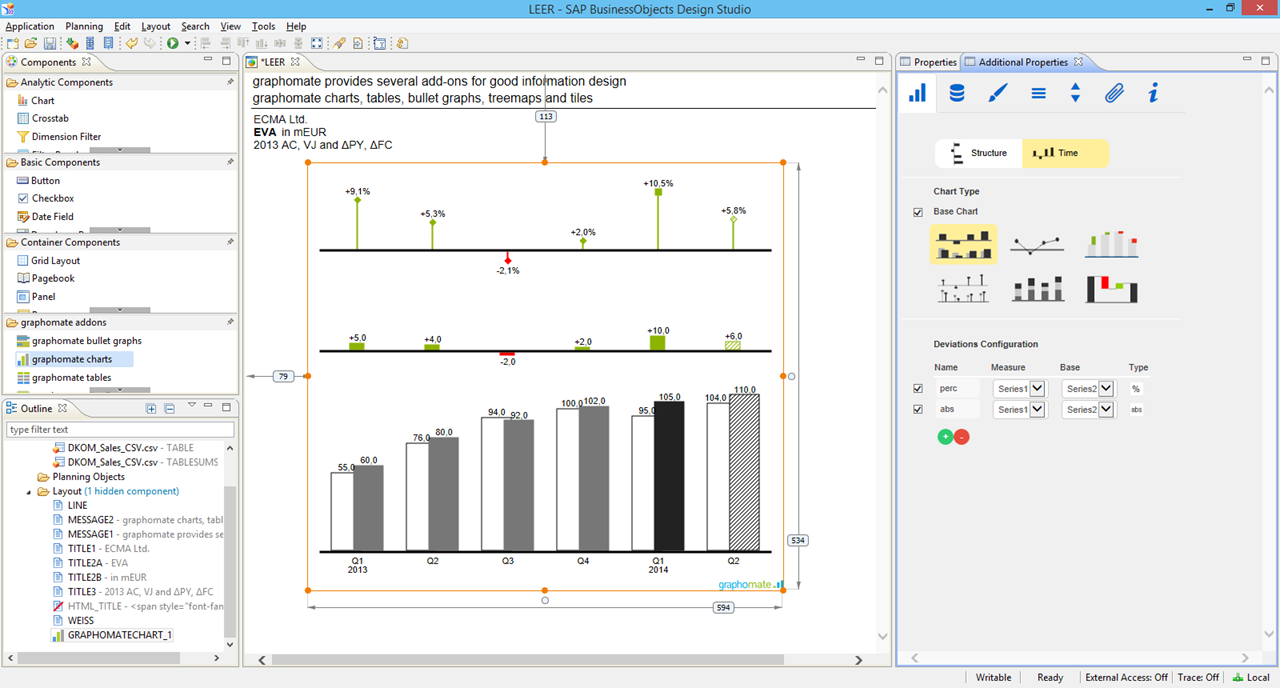Select the graphomate bullet graphs component
Image resolution: width=1280 pixels, height=688 pixels.
coord(79,341)
